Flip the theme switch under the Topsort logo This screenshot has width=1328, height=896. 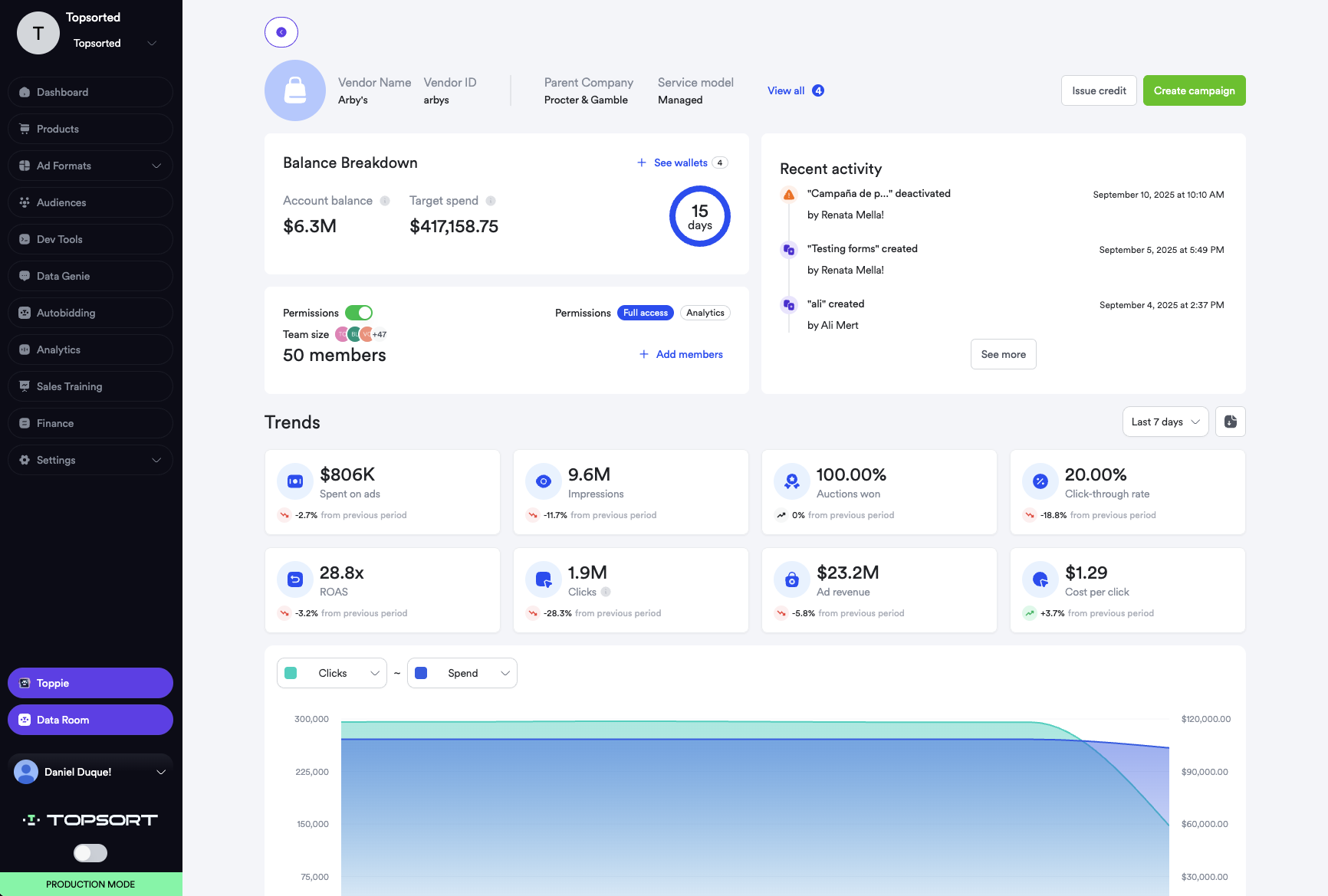click(90, 852)
